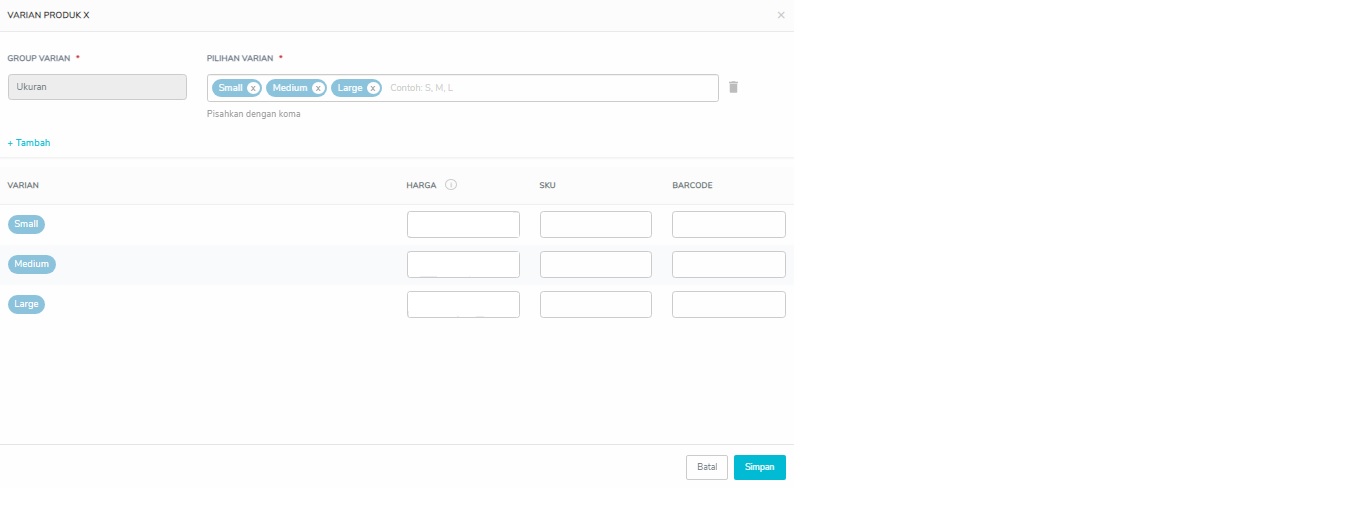
Task: Close the Varian Produk X dialog
Action: [x=781, y=15]
